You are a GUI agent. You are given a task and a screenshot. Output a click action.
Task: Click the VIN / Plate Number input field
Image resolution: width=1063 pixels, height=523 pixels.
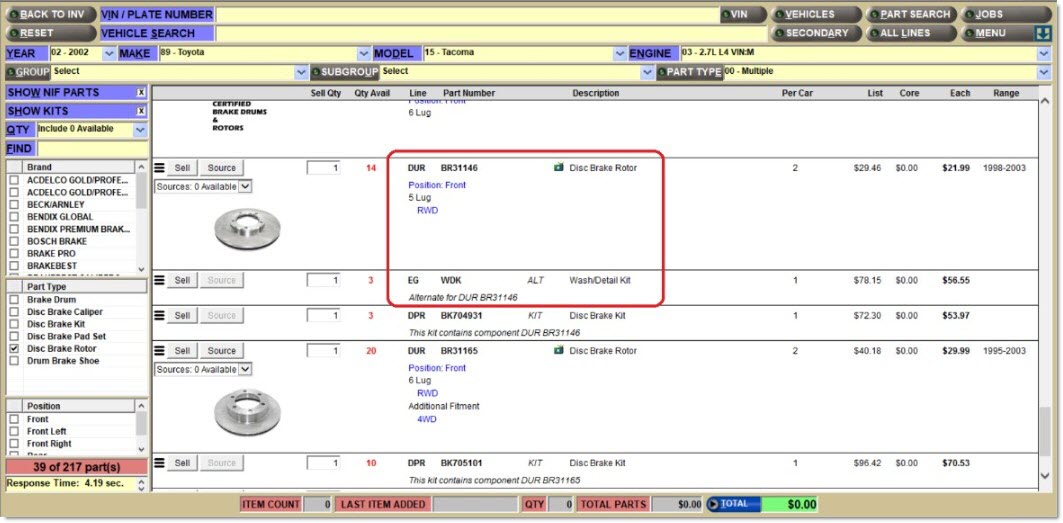click(x=465, y=14)
